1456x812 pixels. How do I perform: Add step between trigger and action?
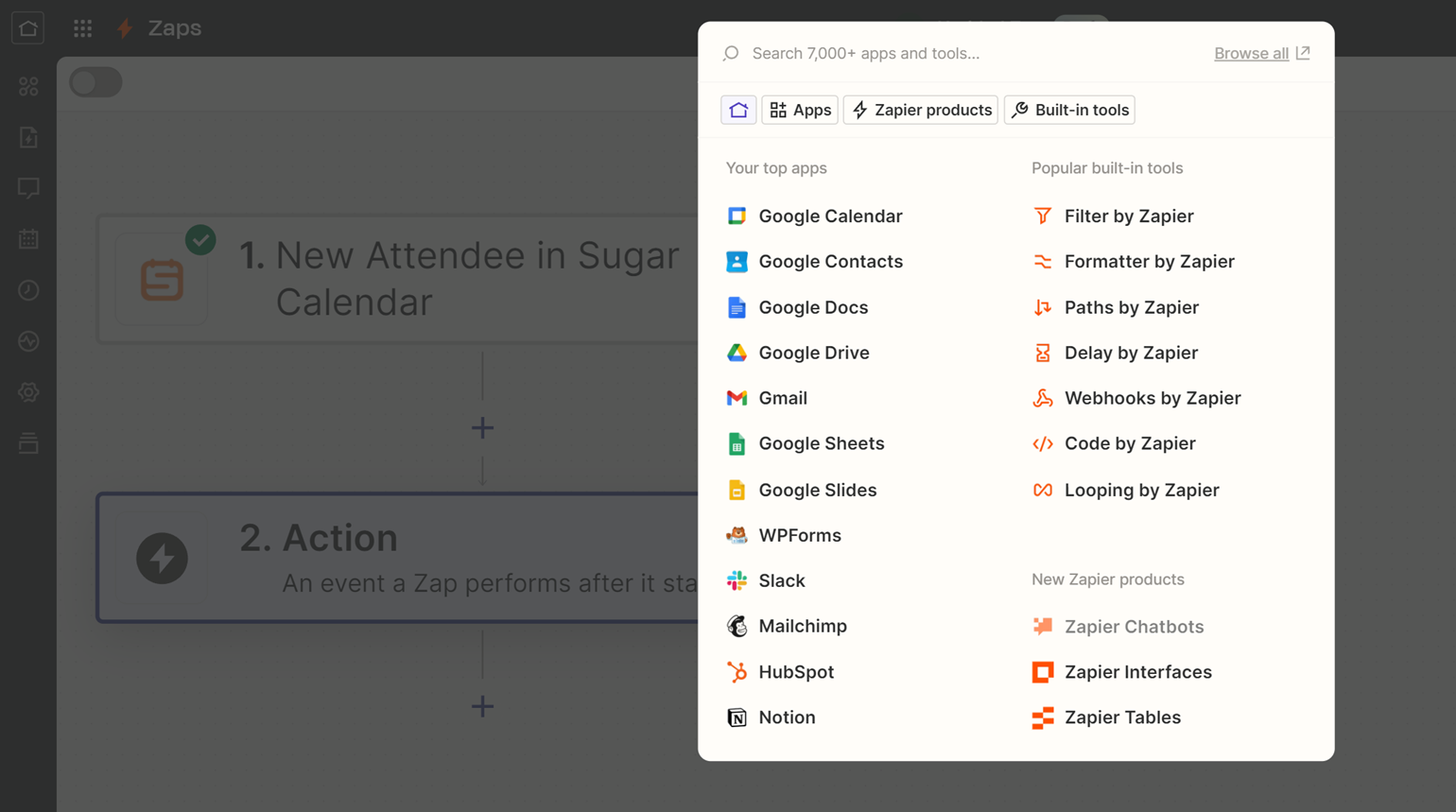pos(482,427)
